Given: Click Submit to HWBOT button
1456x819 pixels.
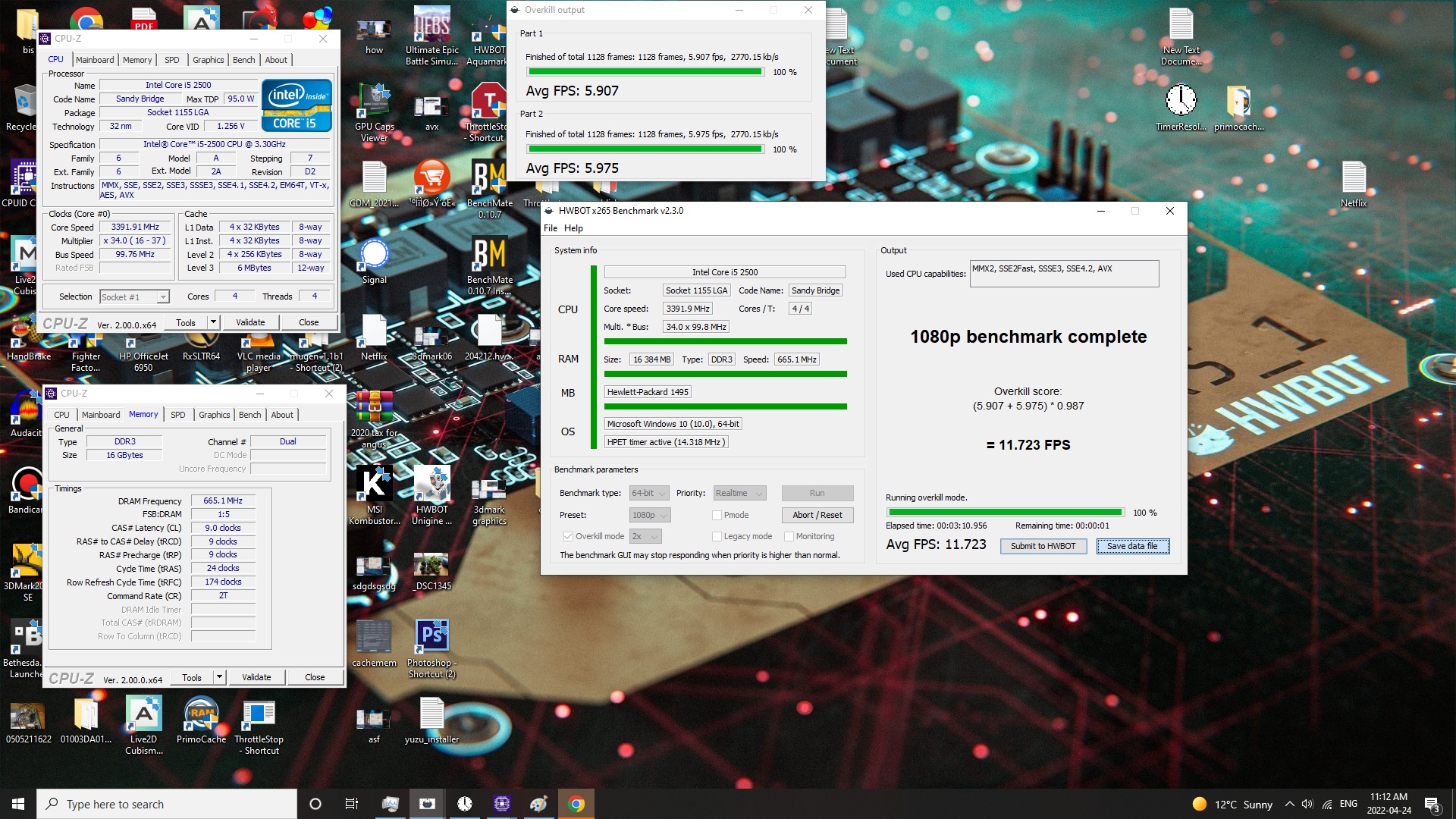Looking at the screenshot, I should click(x=1043, y=546).
